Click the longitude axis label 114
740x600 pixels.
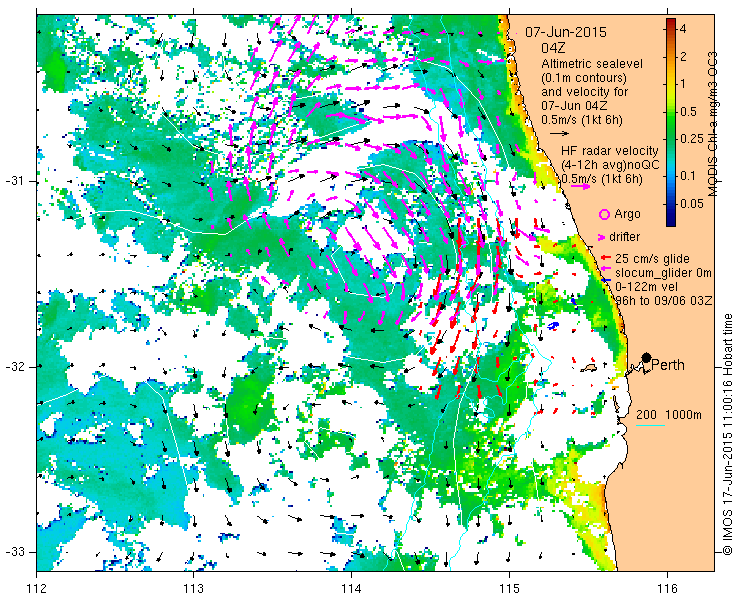(x=351, y=589)
